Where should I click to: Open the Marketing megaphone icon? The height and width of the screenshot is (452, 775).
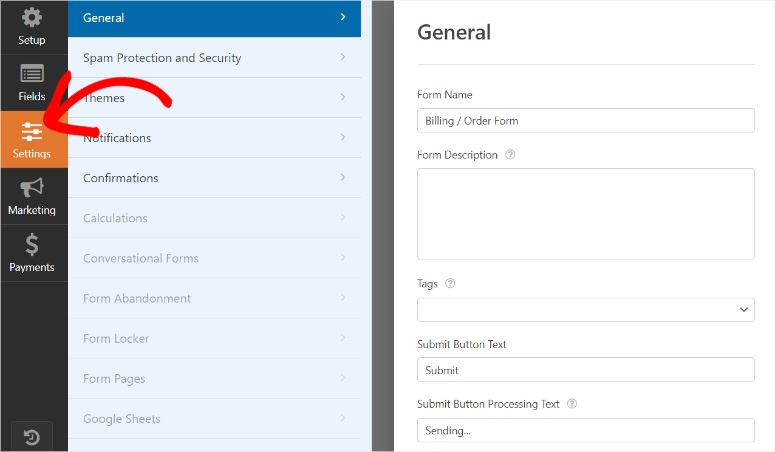pyautogui.click(x=32, y=188)
